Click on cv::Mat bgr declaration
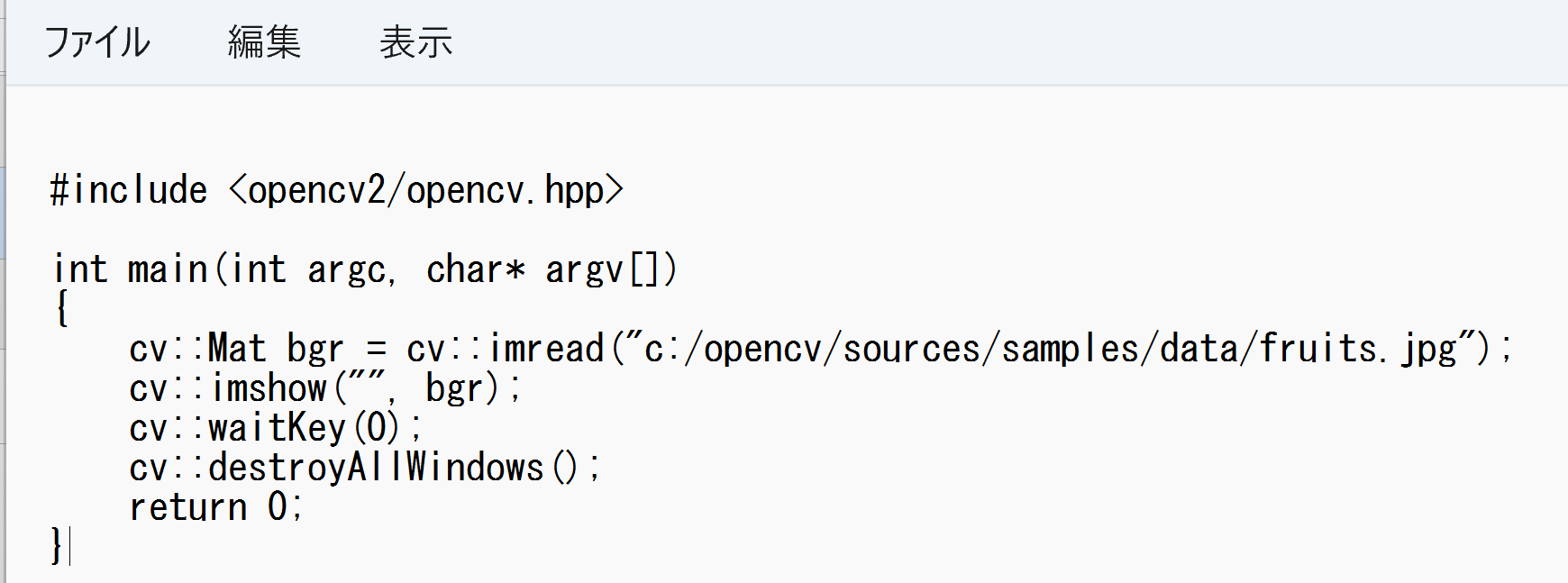Image resolution: width=1568 pixels, height=583 pixels. (236, 349)
